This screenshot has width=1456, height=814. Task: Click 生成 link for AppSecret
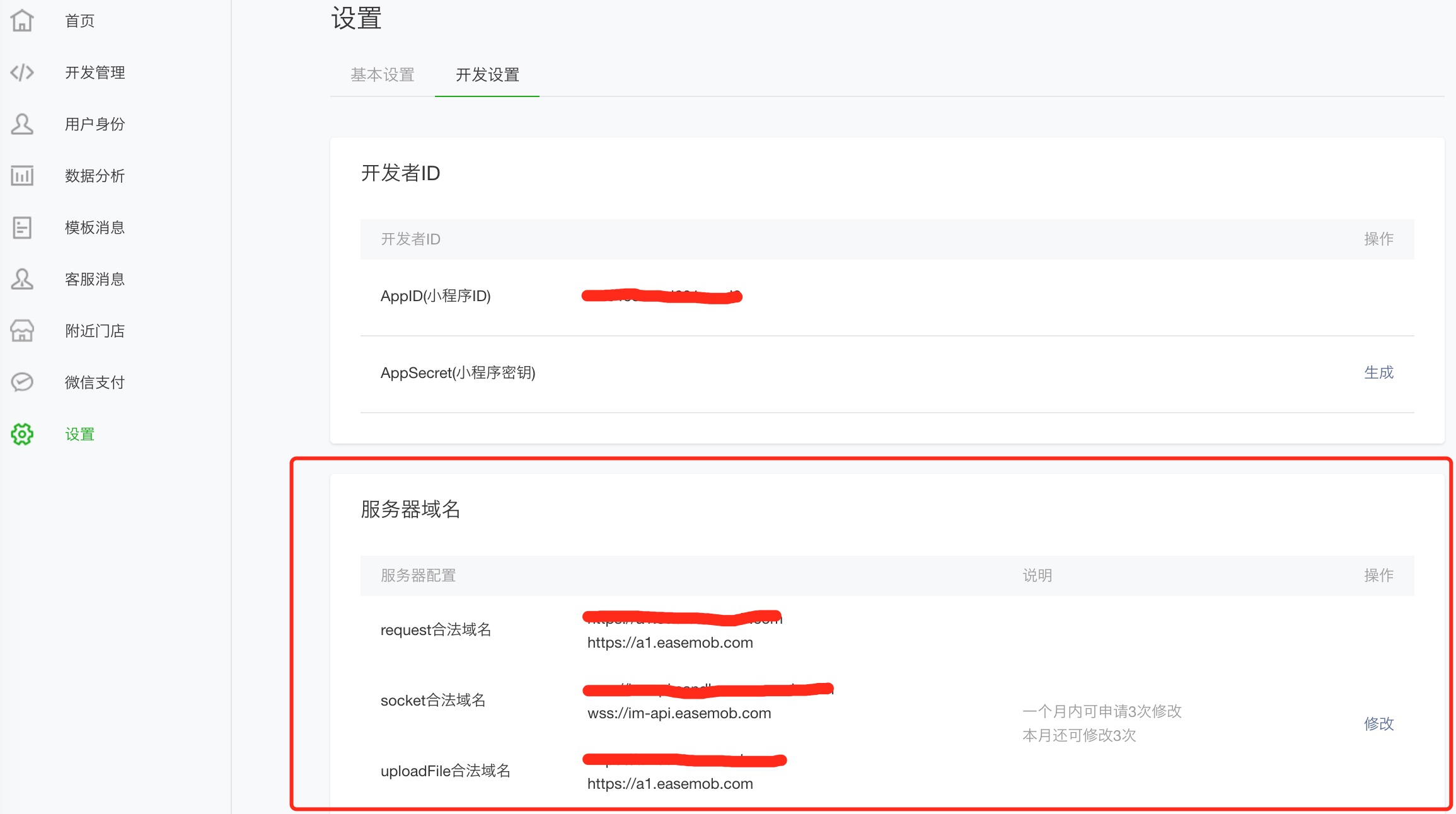1379,372
